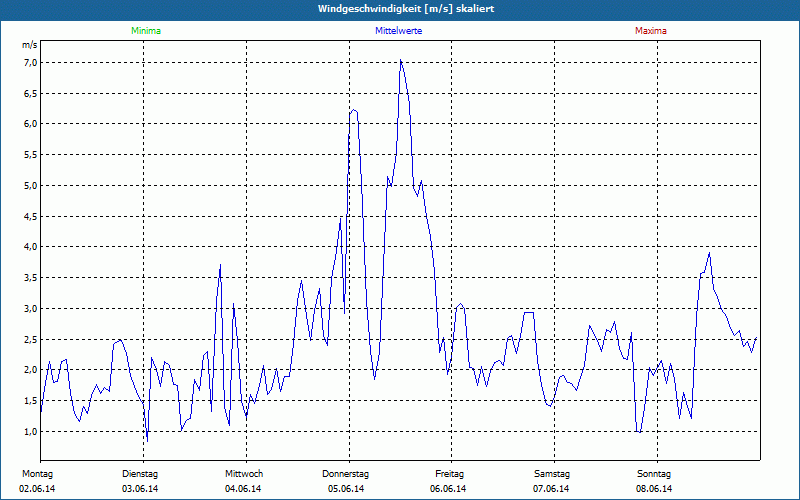Click the 03.06.14 date label

click(140, 489)
